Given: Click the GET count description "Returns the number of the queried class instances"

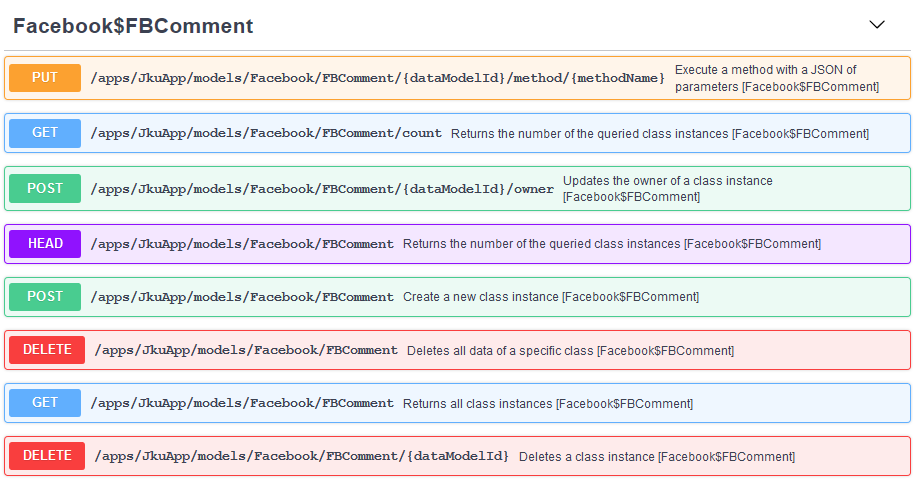Looking at the screenshot, I should click(x=590, y=134).
